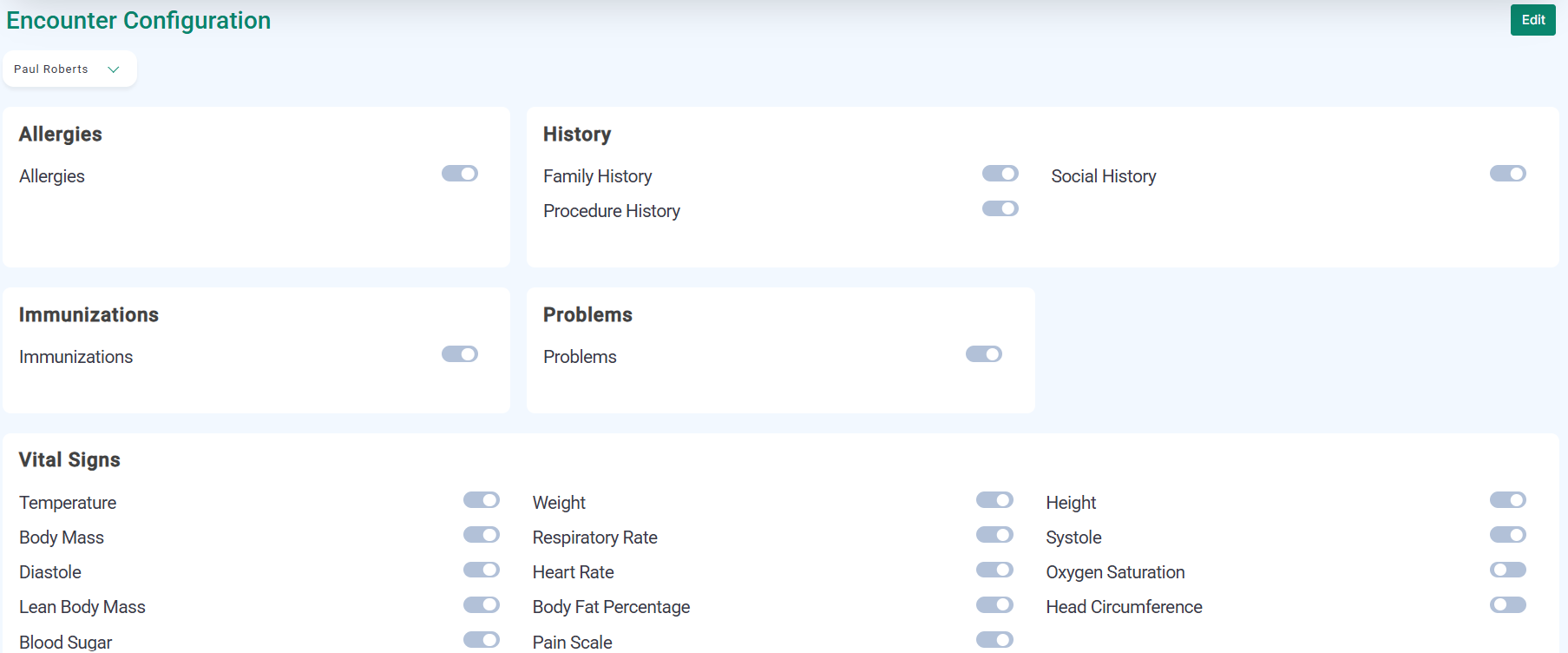
Task: Toggle the Procedure History switch
Action: pos(1000,208)
